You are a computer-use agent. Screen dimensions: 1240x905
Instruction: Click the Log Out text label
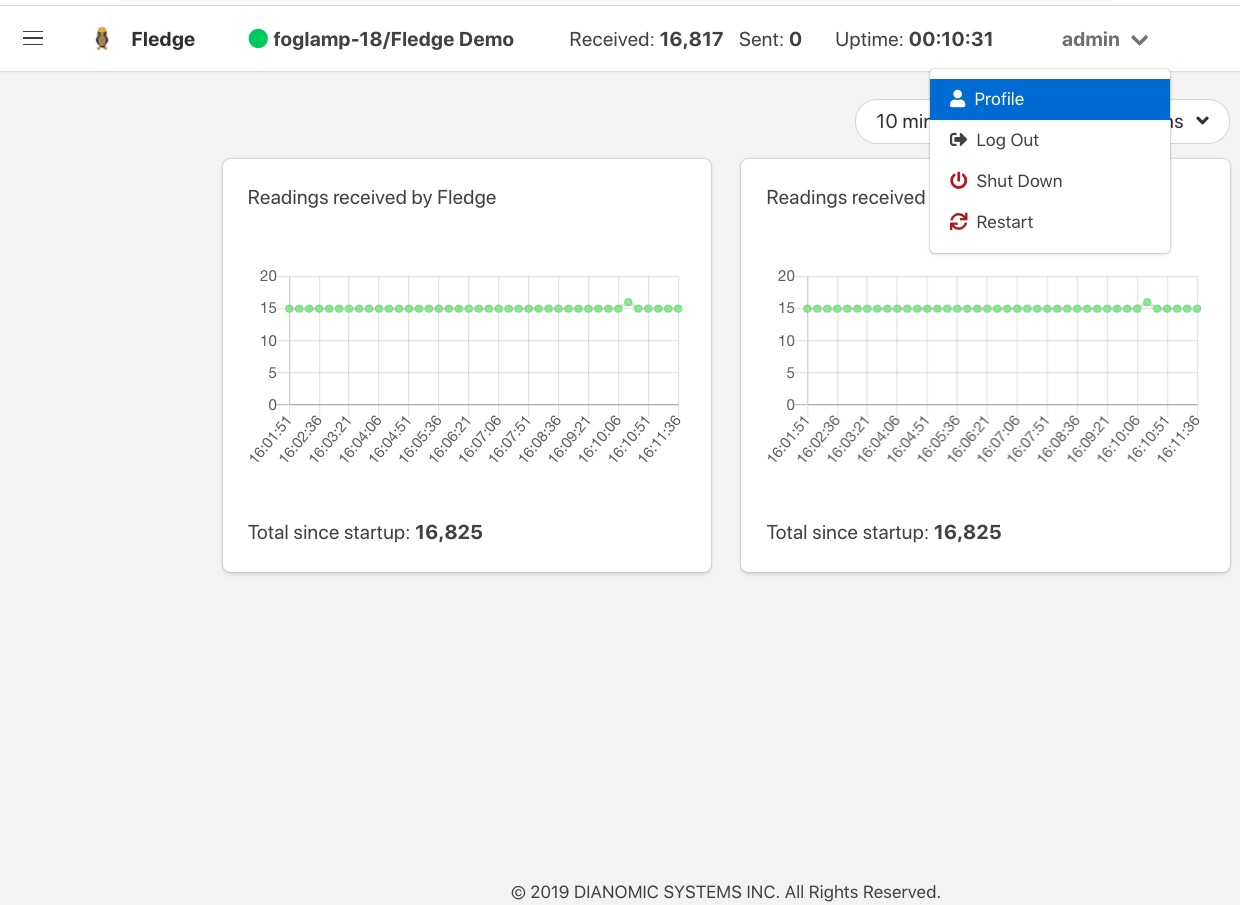pos(1007,140)
